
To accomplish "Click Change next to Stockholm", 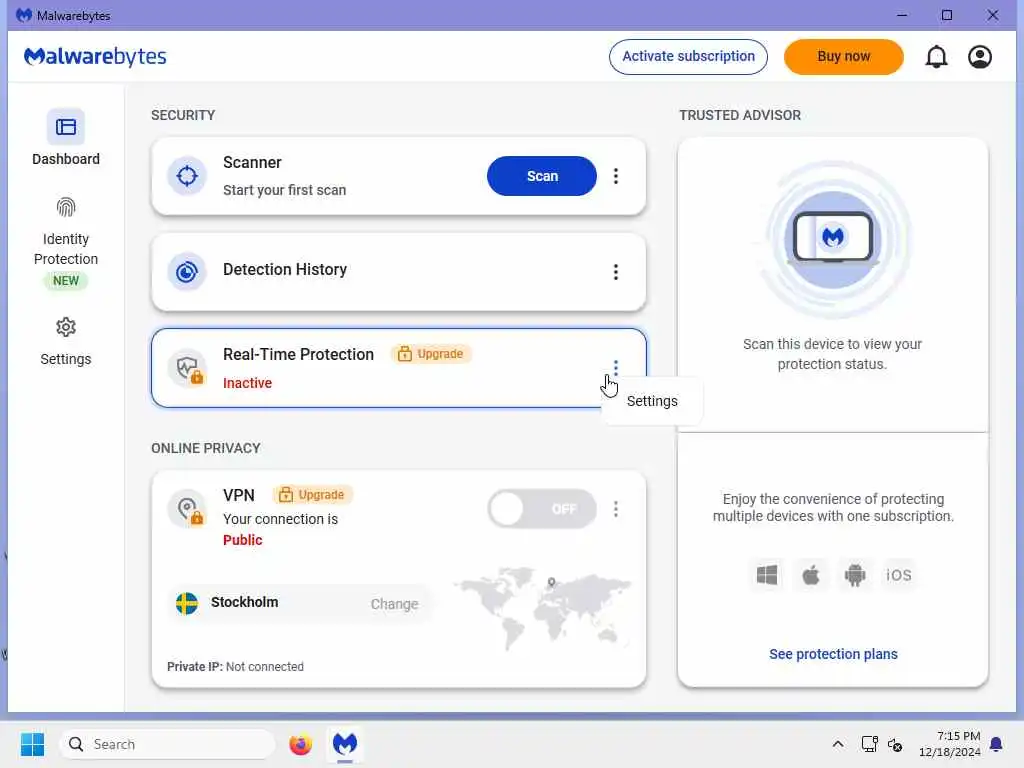I will (394, 604).
